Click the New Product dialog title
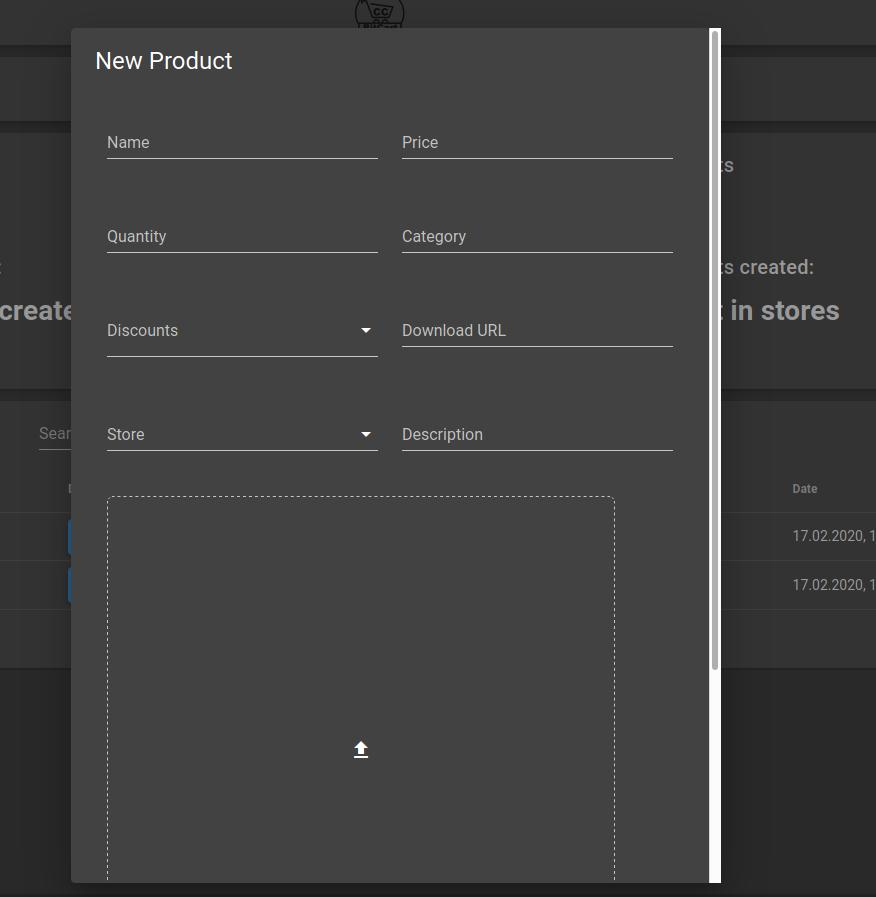The image size is (876, 897). 164,61
